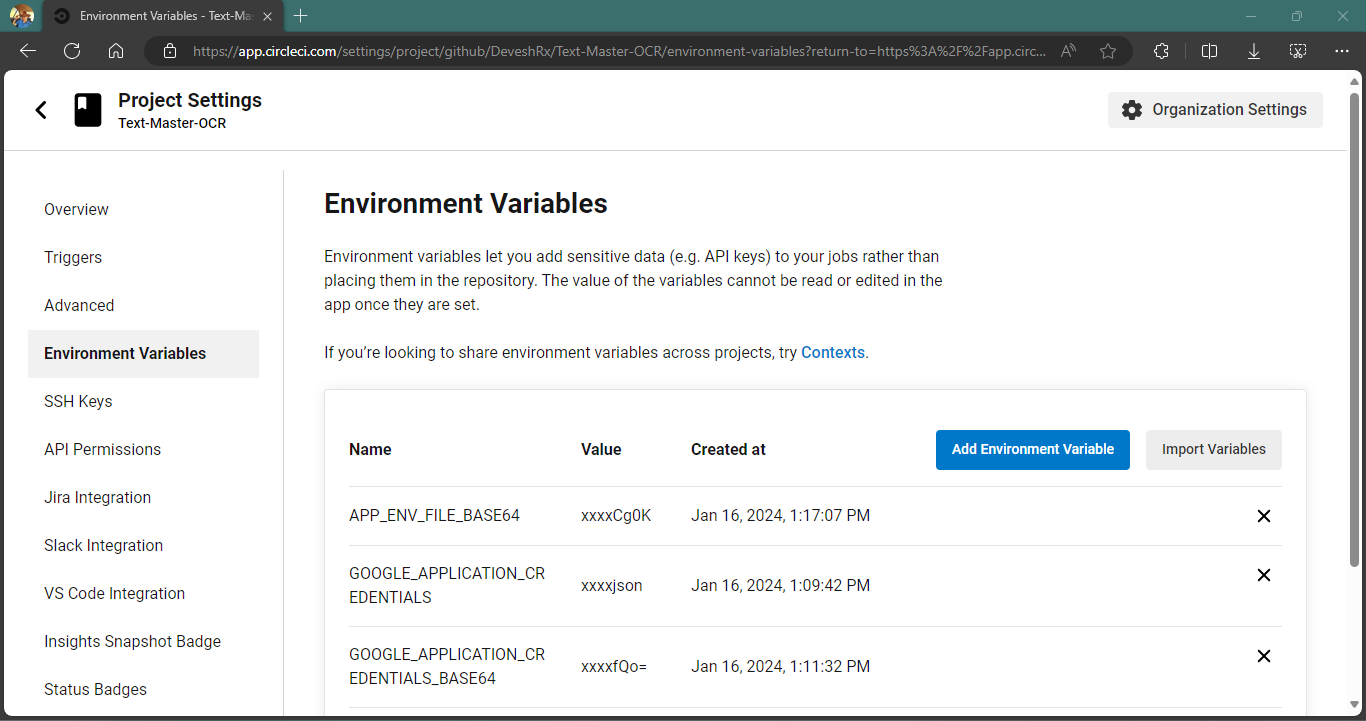Click the browser profile avatar icon
This screenshot has height=721, width=1366.
pos(22,16)
